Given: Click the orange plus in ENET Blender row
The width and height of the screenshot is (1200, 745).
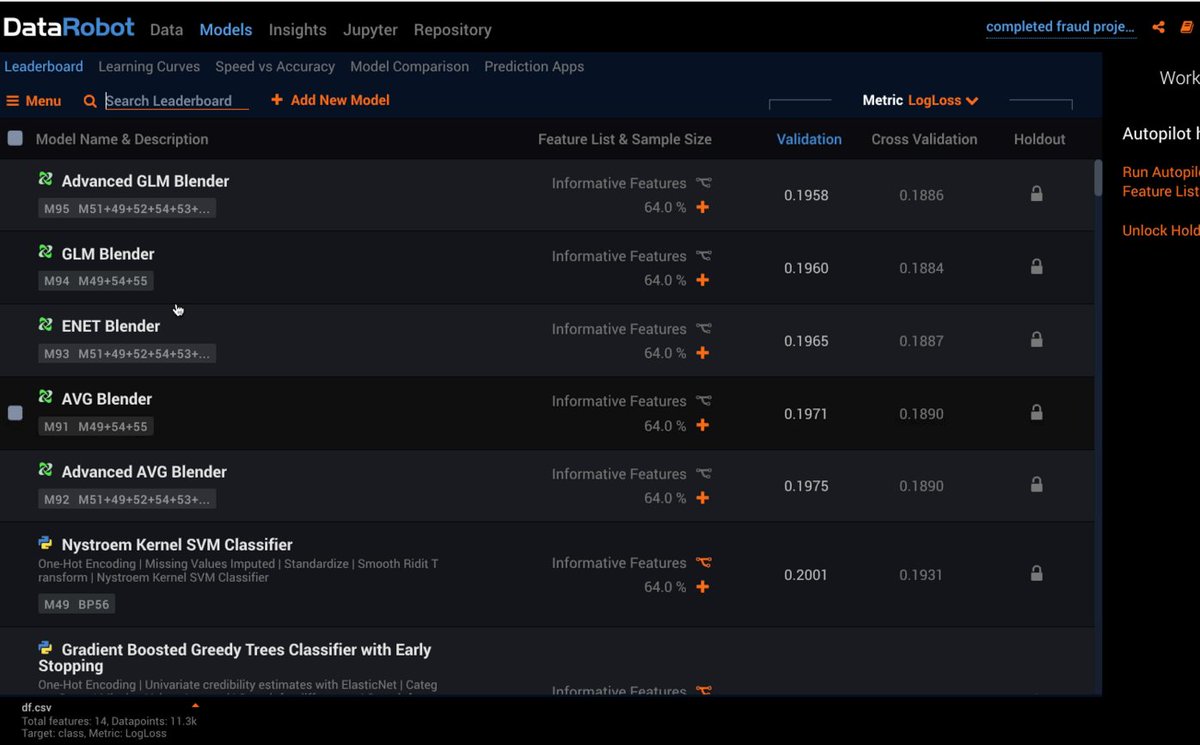Looking at the screenshot, I should tap(702, 353).
